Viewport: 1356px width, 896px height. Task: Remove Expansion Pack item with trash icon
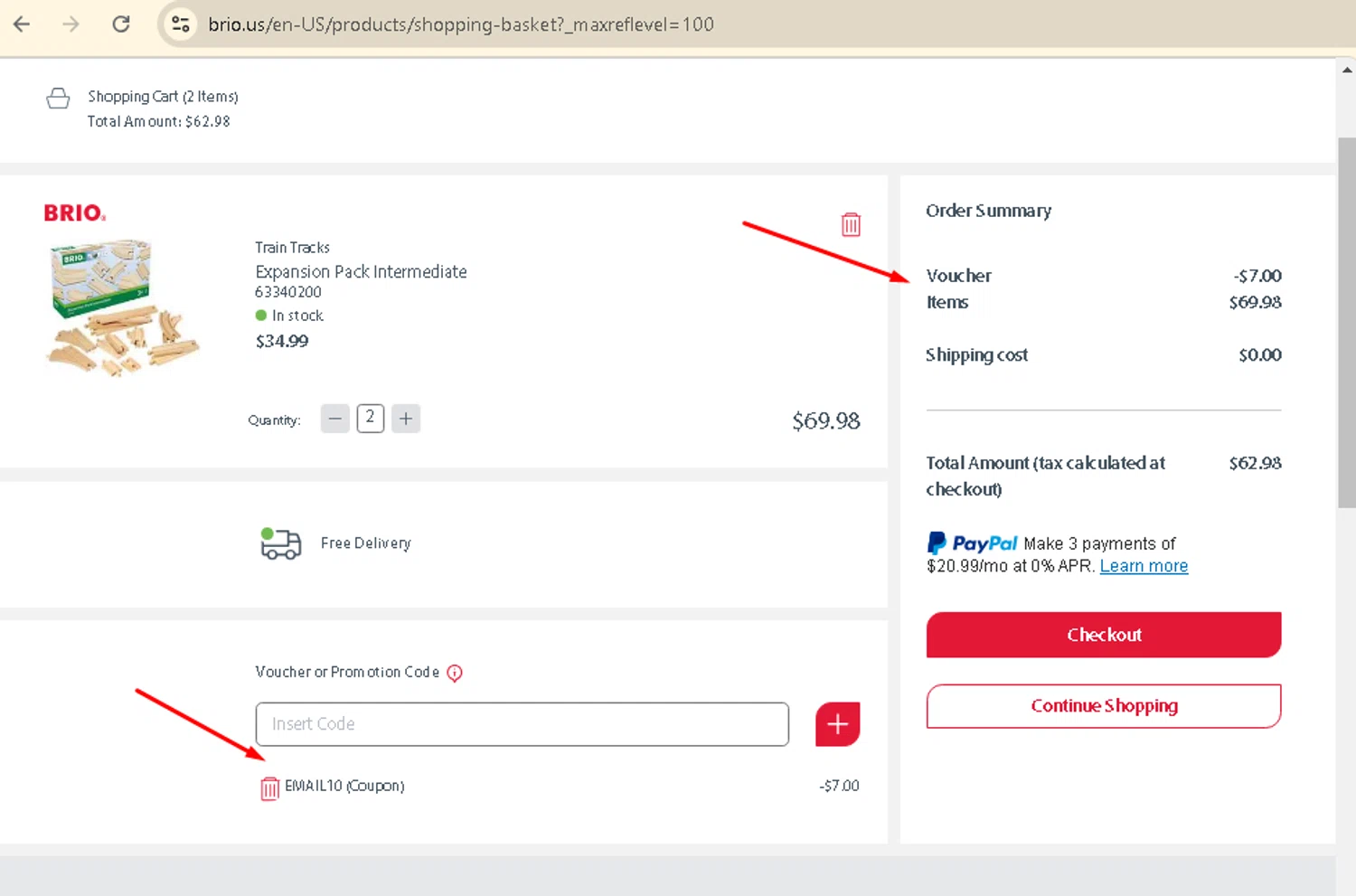[x=851, y=224]
